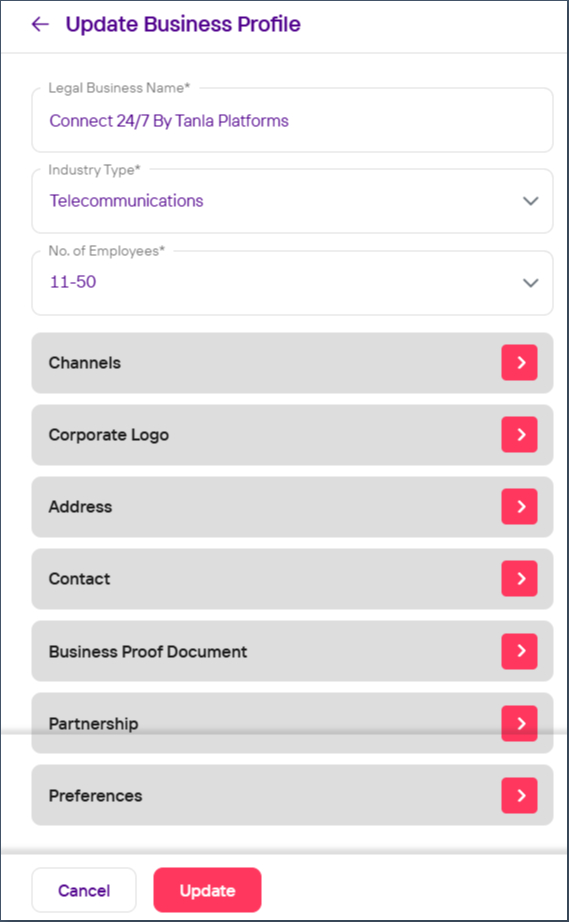The width and height of the screenshot is (569, 922).
Task: Click the red arrow next to Contact
Action: (x=519, y=579)
